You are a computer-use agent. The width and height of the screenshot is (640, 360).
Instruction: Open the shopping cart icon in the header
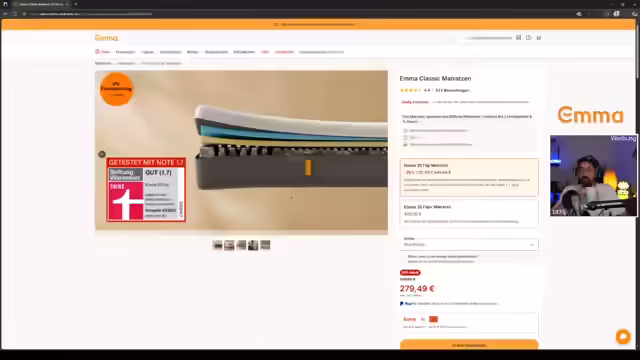click(x=539, y=38)
